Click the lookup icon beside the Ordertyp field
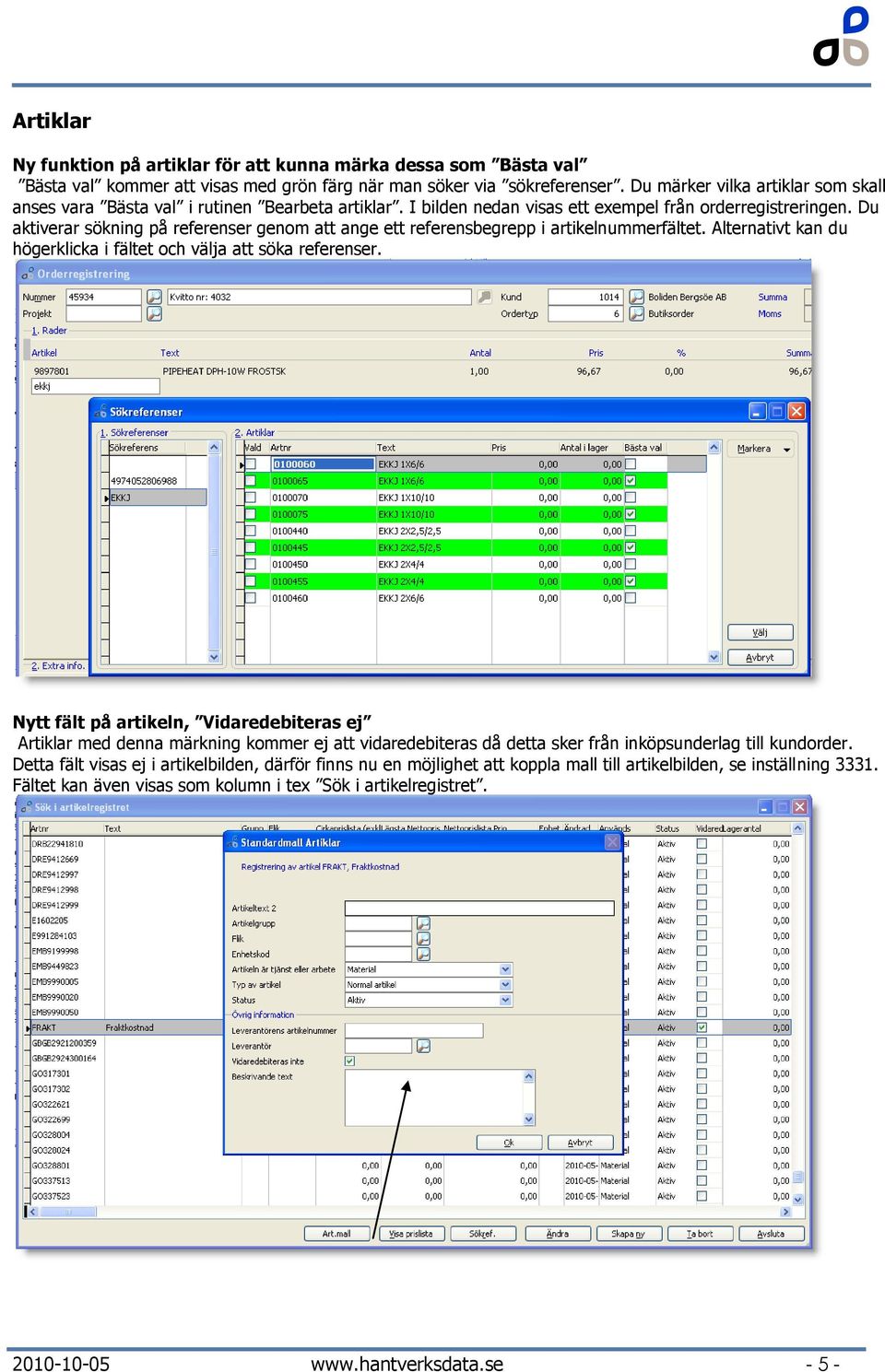 pyautogui.click(x=636, y=313)
